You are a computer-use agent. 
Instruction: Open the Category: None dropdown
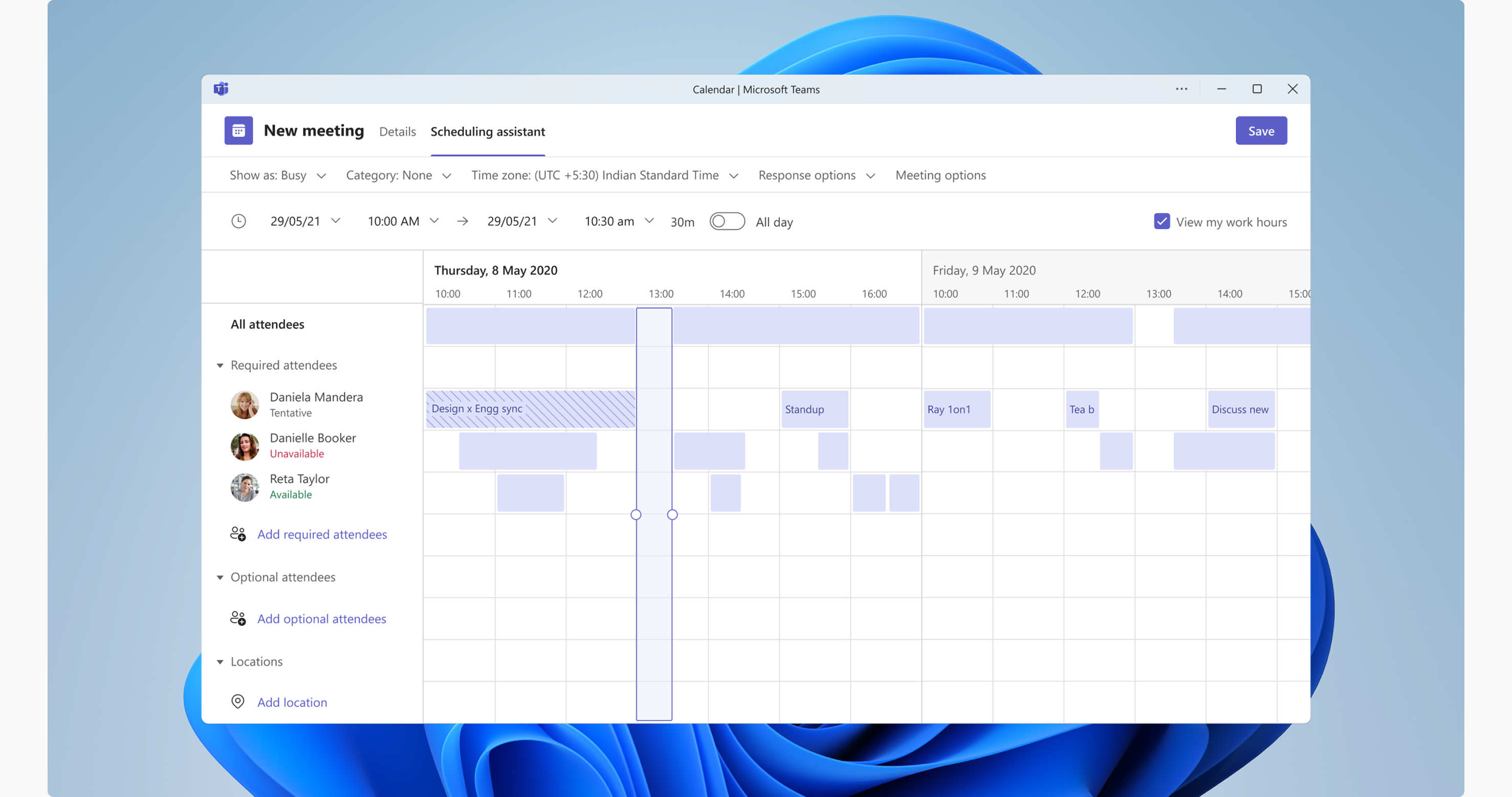point(399,175)
